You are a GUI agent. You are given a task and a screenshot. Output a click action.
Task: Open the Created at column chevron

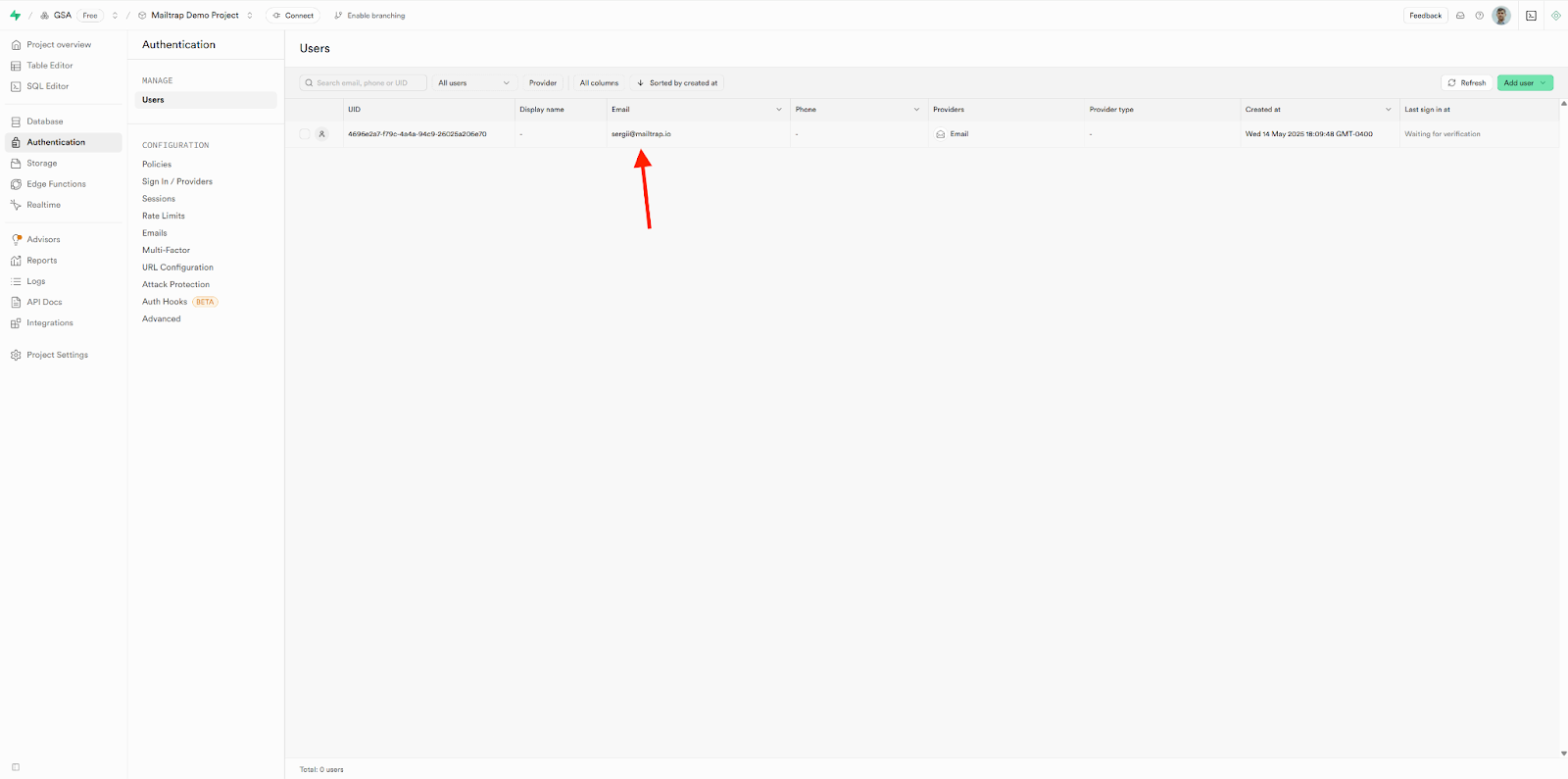[1388, 110]
